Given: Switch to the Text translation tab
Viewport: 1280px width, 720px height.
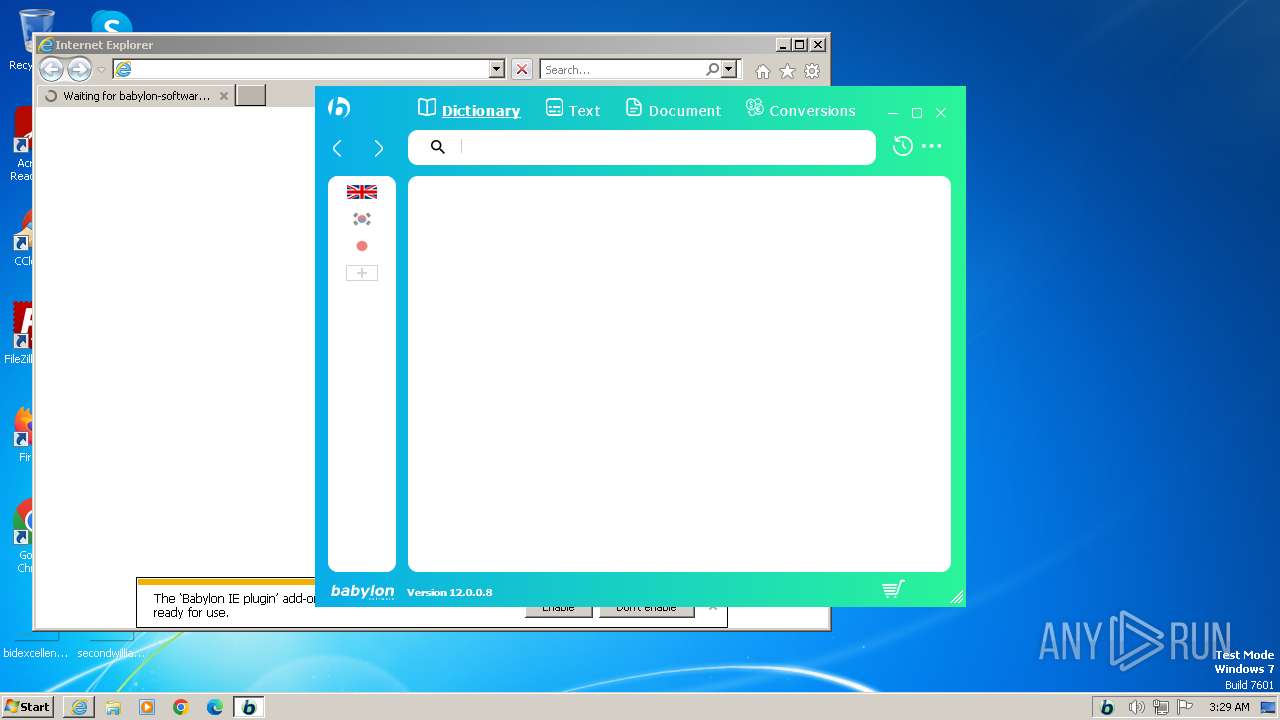Looking at the screenshot, I should coord(573,110).
